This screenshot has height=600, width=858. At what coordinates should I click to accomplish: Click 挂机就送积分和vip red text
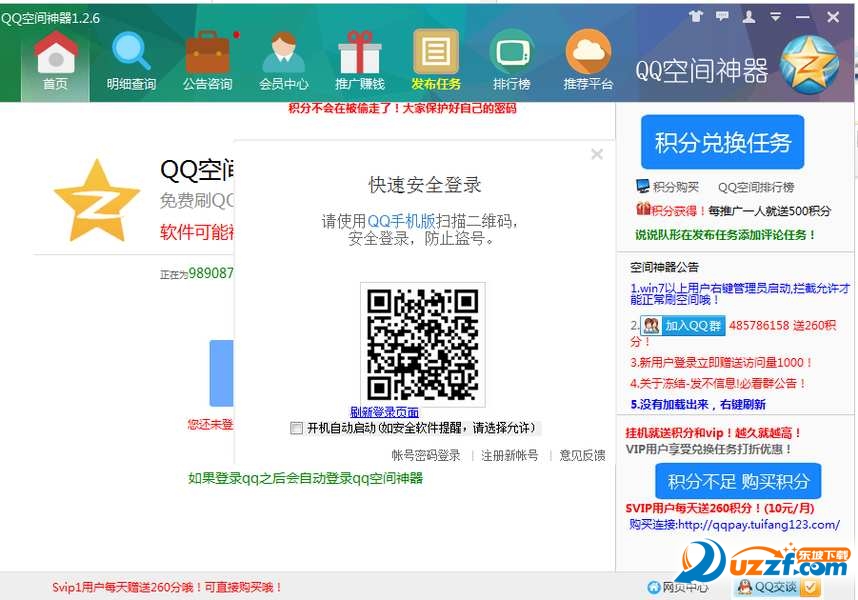[714, 433]
